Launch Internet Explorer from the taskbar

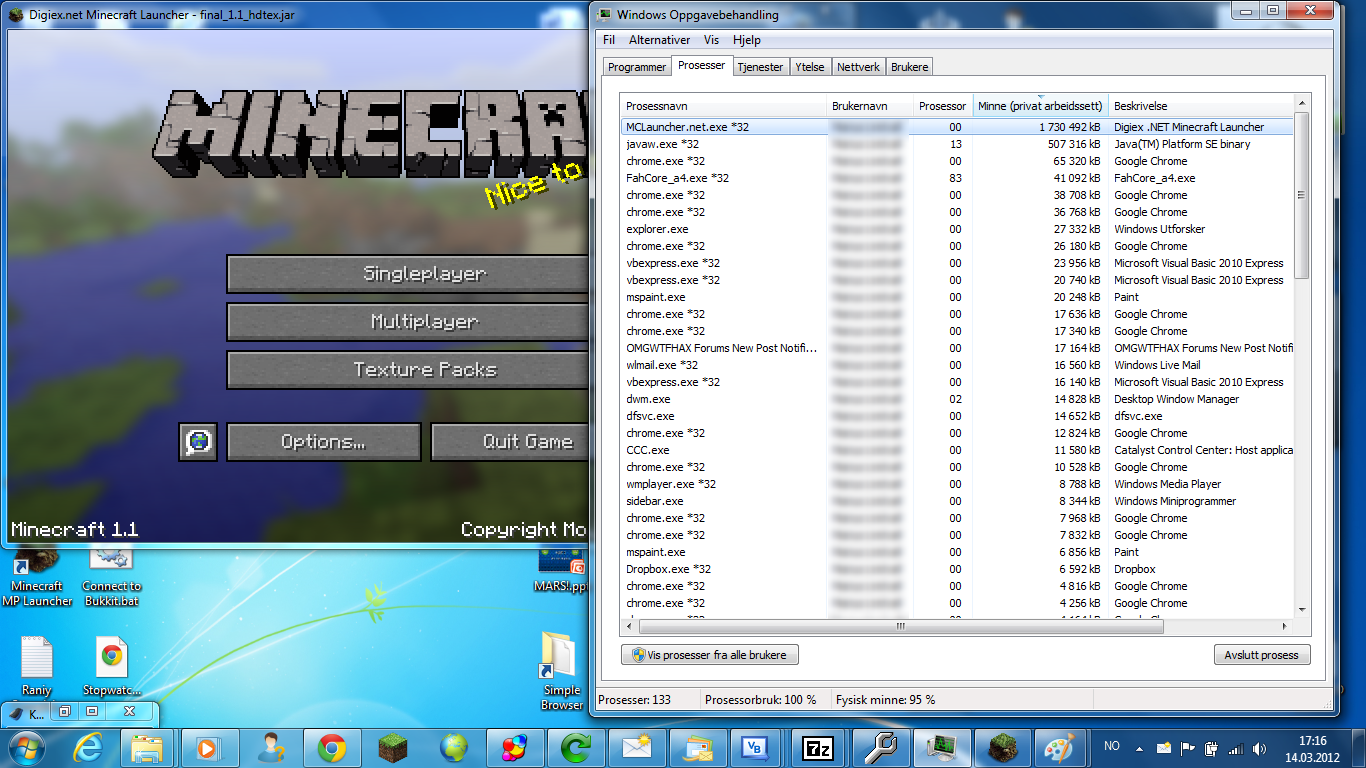(88, 747)
